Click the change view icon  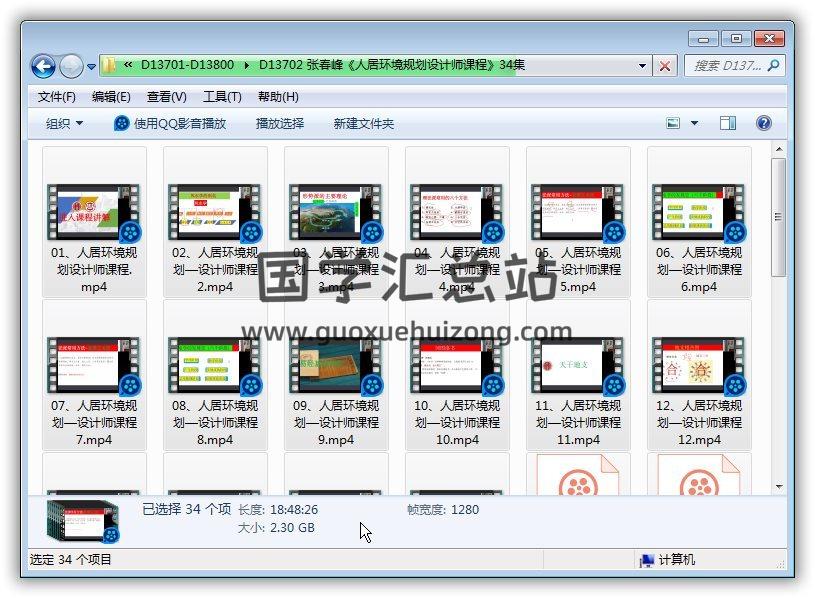pyautogui.click(x=674, y=123)
